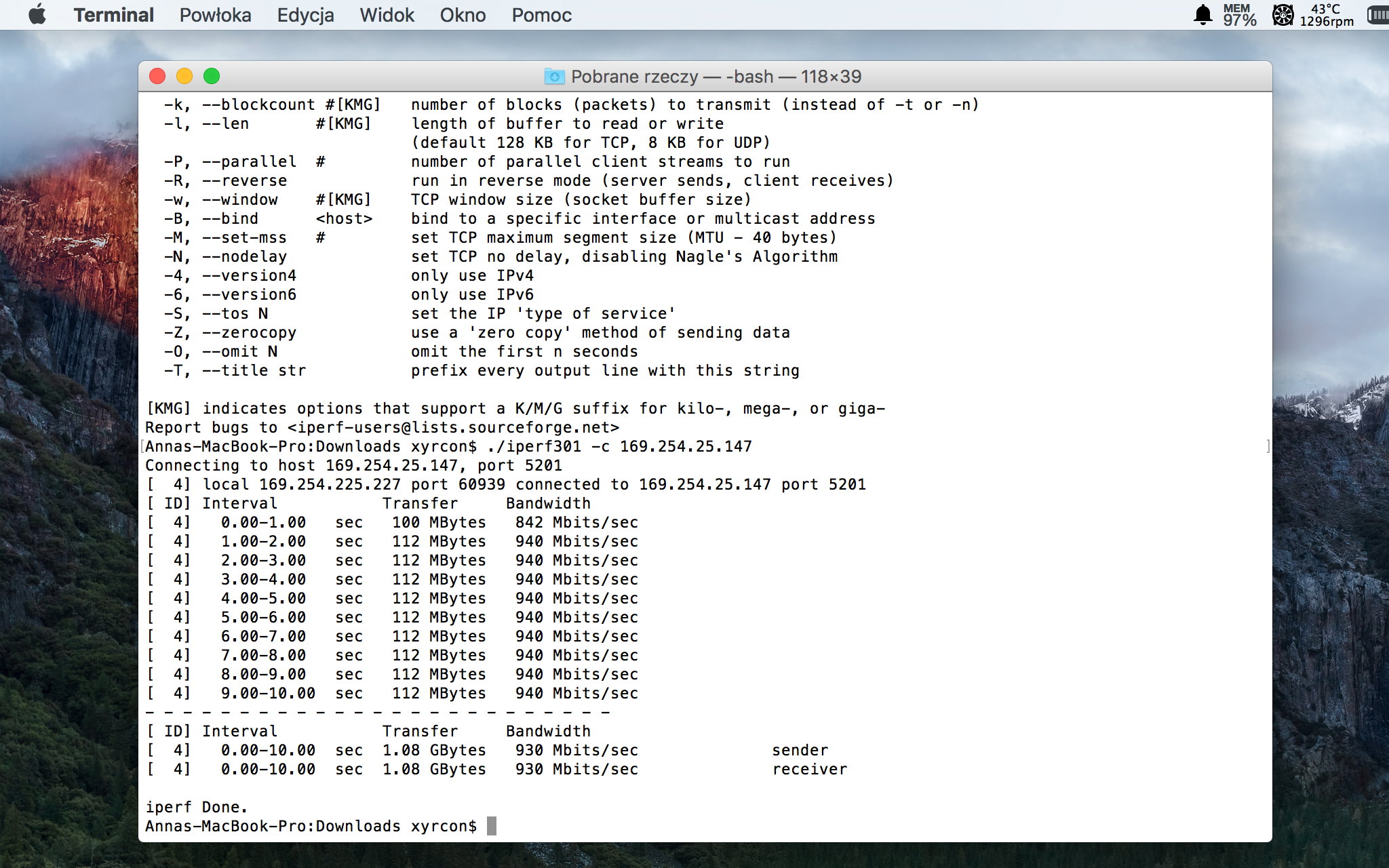Minimize Terminal window with yellow button
Screen dimensions: 1389x868
(x=184, y=76)
